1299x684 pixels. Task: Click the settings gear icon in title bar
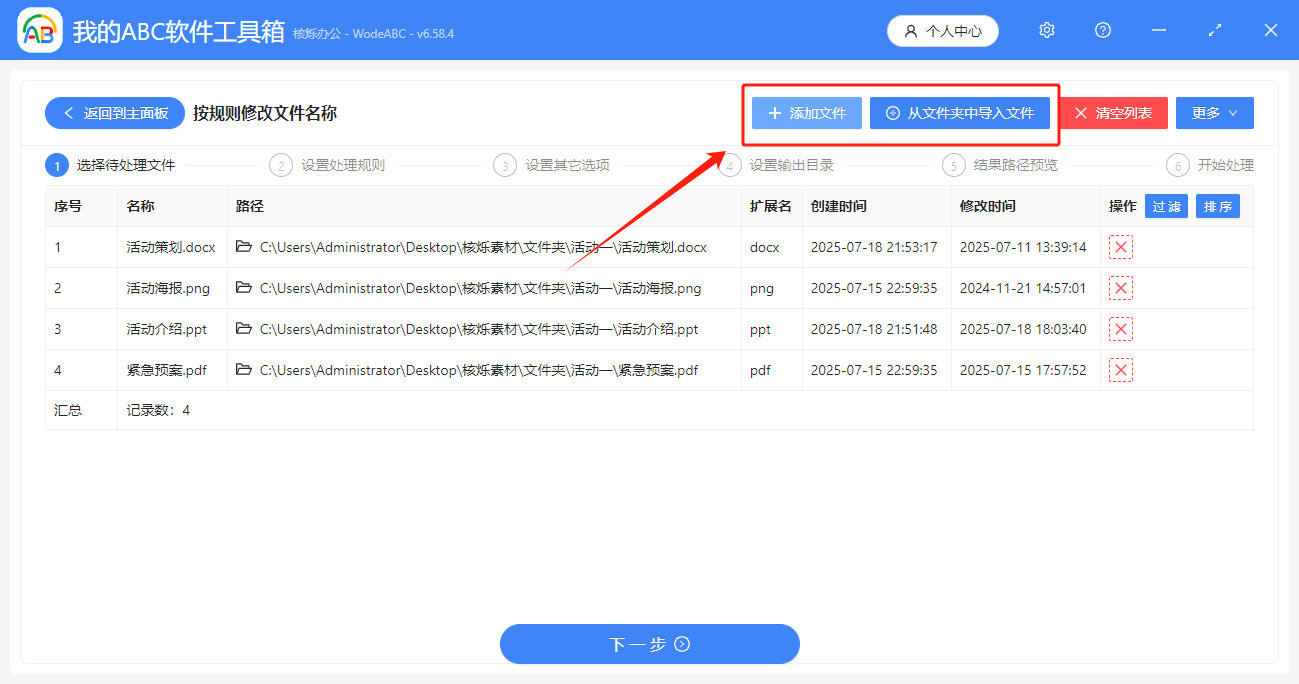point(1047,30)
